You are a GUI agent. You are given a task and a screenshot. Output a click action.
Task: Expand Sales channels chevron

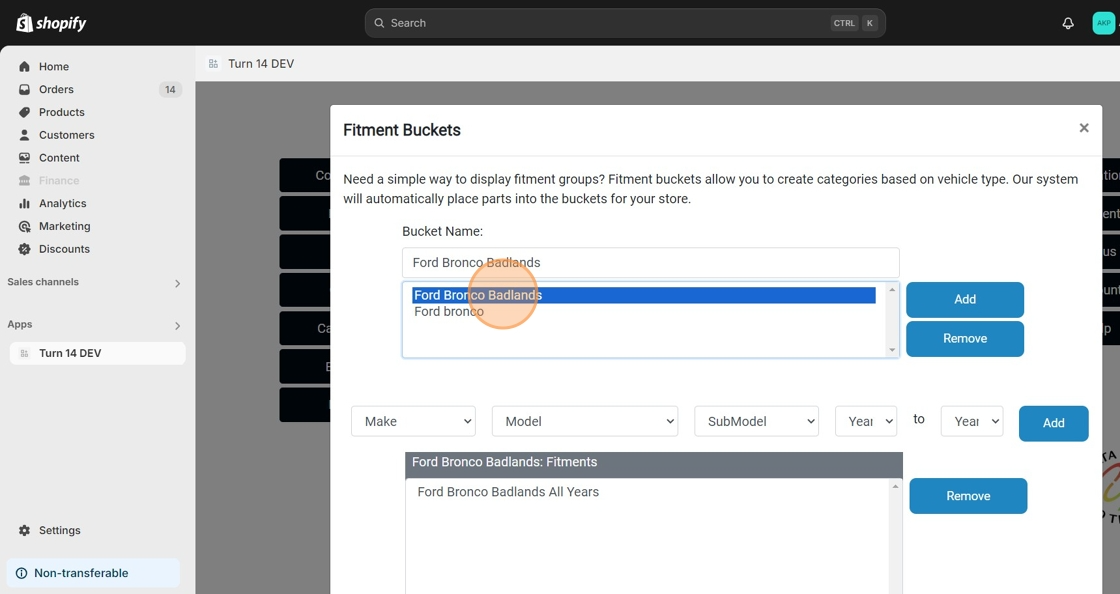click(x=177, y=283)
